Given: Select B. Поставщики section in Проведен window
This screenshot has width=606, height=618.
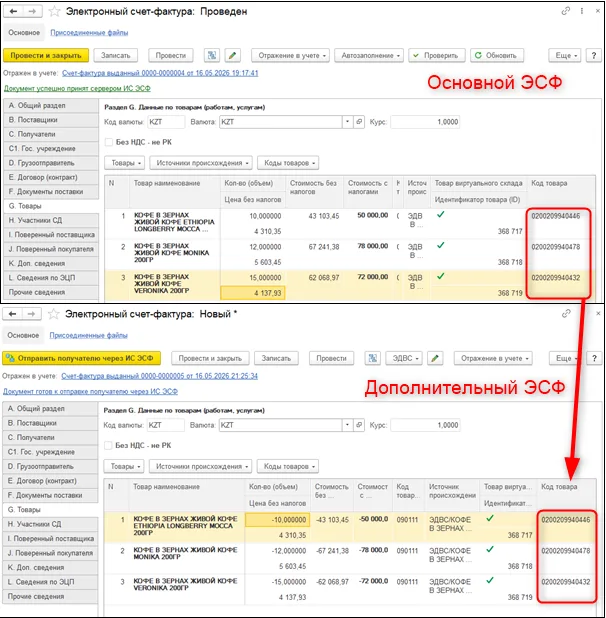Looking at the screenshot, I should tap(51, 120).
